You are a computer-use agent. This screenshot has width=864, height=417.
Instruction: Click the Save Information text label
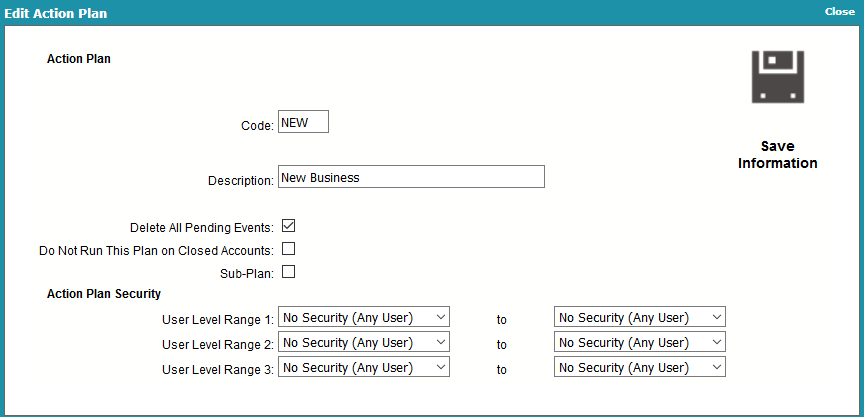[777, 155]
